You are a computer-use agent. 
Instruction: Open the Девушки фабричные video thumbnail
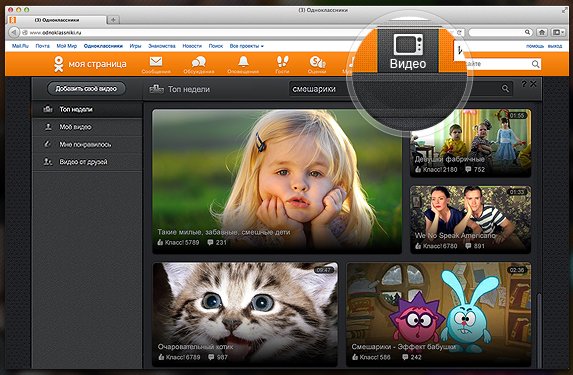[x=470, y=143]
